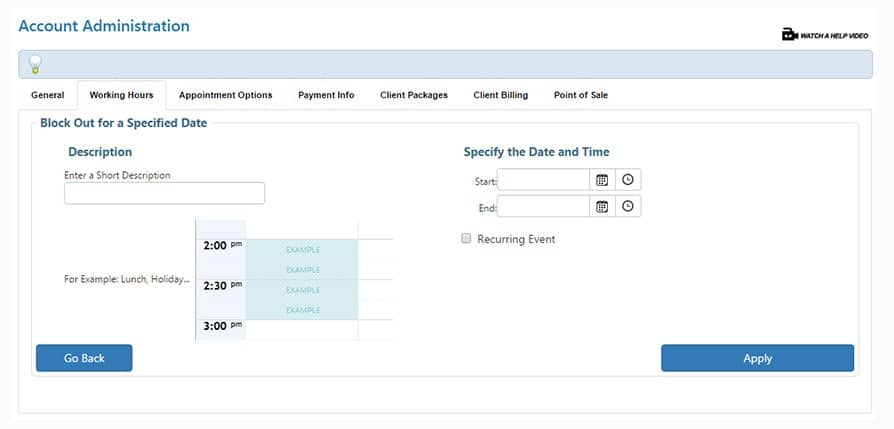Click into the End date input
The width and height of the screenshot is (894, 429).
point(543,206)
